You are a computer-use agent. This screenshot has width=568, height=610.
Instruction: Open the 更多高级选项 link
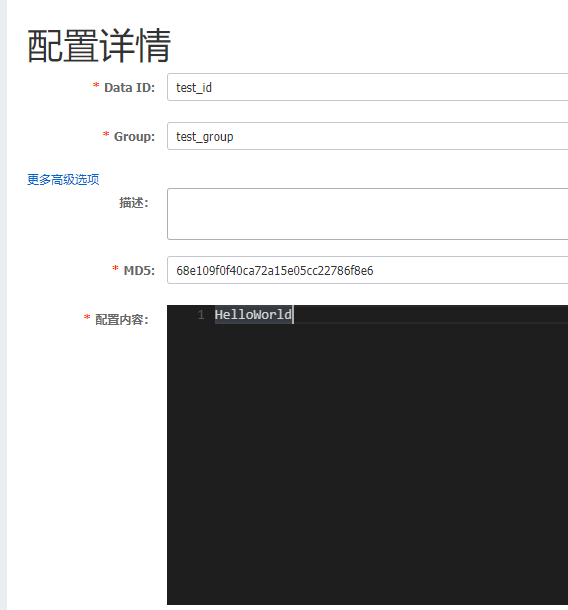pyautogui.click(x=63, y=179)
